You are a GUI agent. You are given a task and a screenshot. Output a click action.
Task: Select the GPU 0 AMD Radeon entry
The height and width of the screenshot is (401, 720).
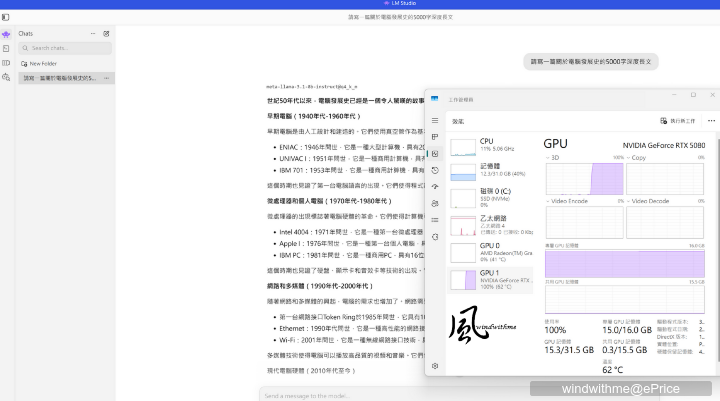[x=490, y=252]
